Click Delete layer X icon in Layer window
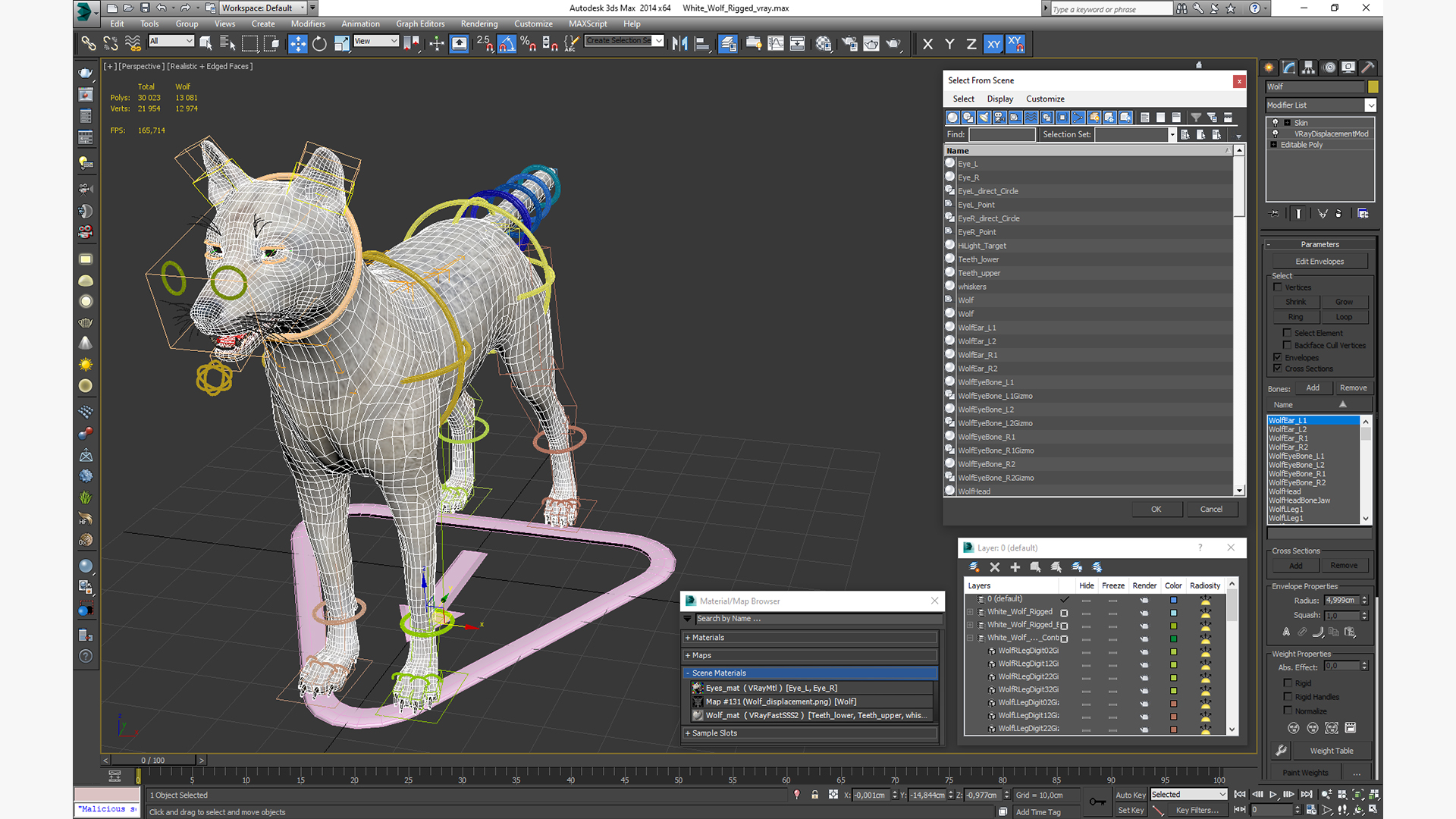Image resolution: width=1456 pixels, height=819 pixels. [x=995, y=567]
